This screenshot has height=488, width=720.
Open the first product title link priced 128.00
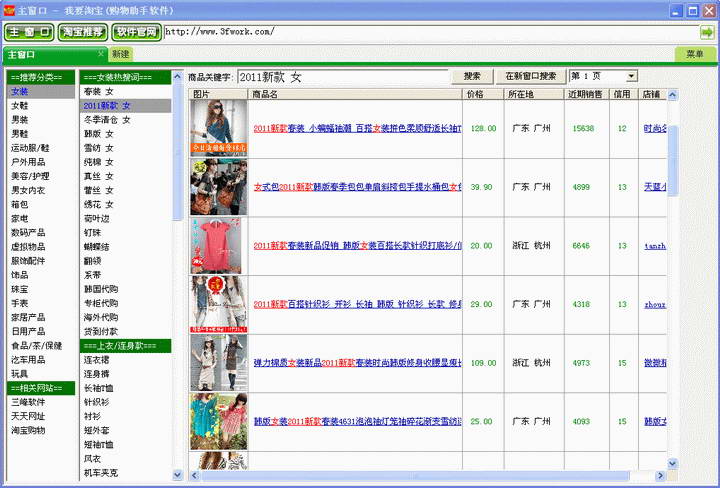(357, 128)
